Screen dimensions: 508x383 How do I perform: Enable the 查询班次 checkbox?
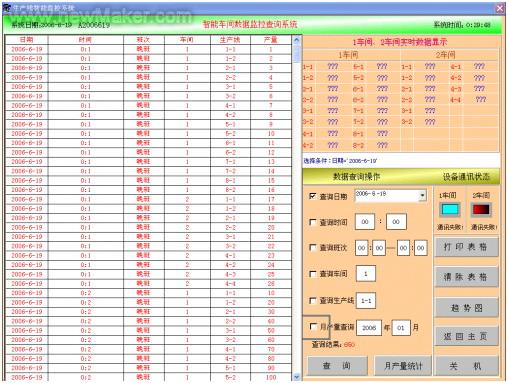[313, 247]
